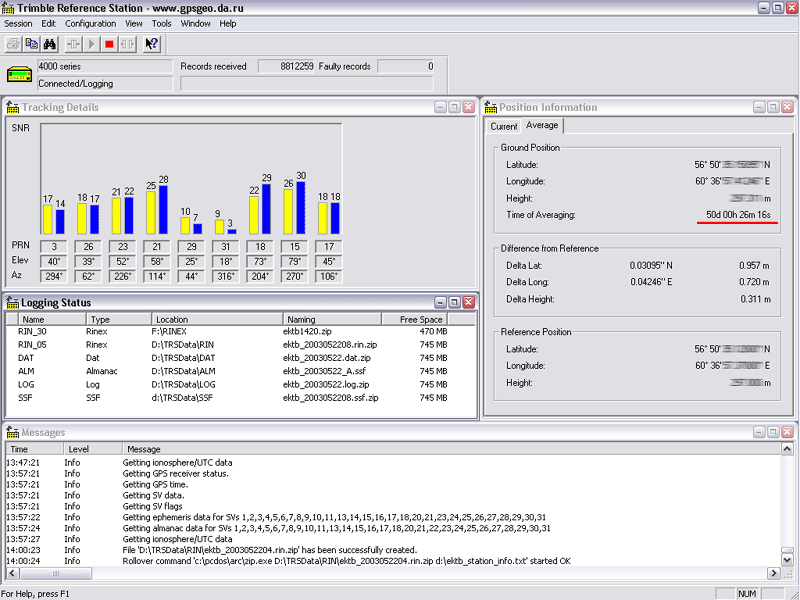This screenshot has height=600, width=800.
Task: Click the binoculars find icon
Action: point(51,44)
